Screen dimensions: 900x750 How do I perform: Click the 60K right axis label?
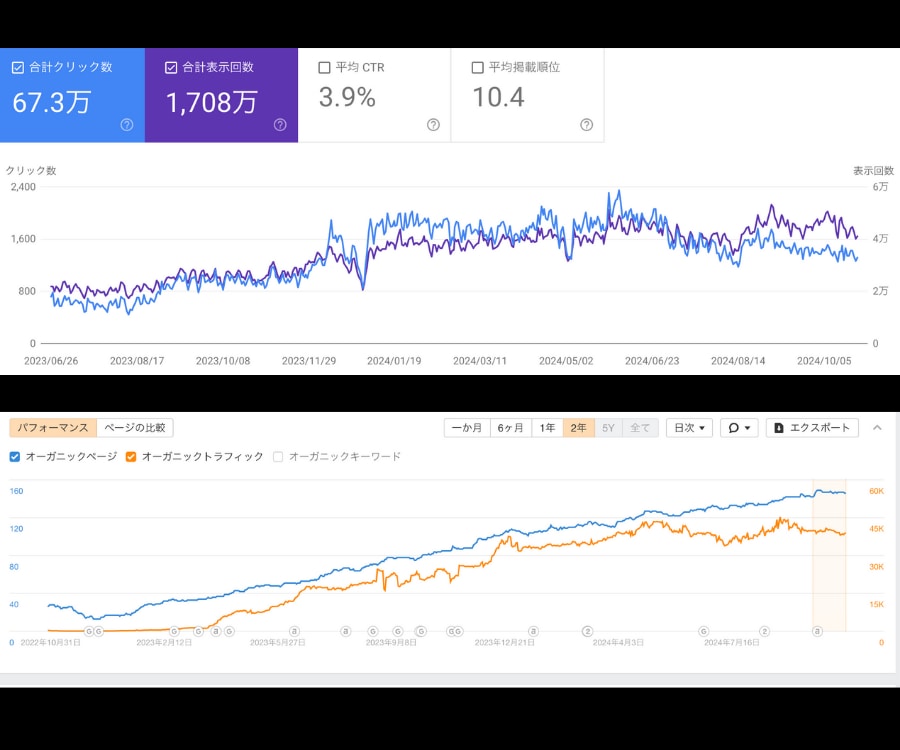point(876,491)
